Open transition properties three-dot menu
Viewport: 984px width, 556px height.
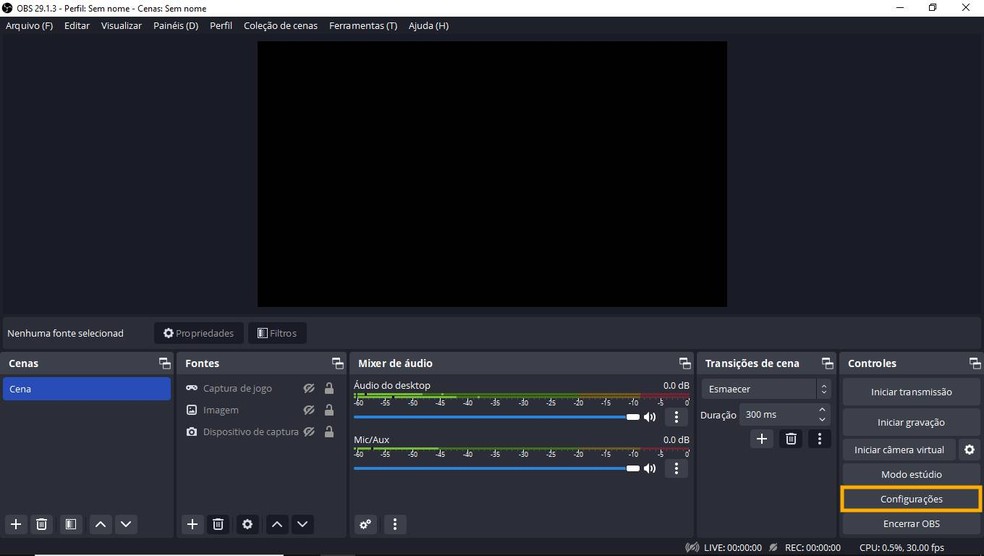[x=819, y=439]
